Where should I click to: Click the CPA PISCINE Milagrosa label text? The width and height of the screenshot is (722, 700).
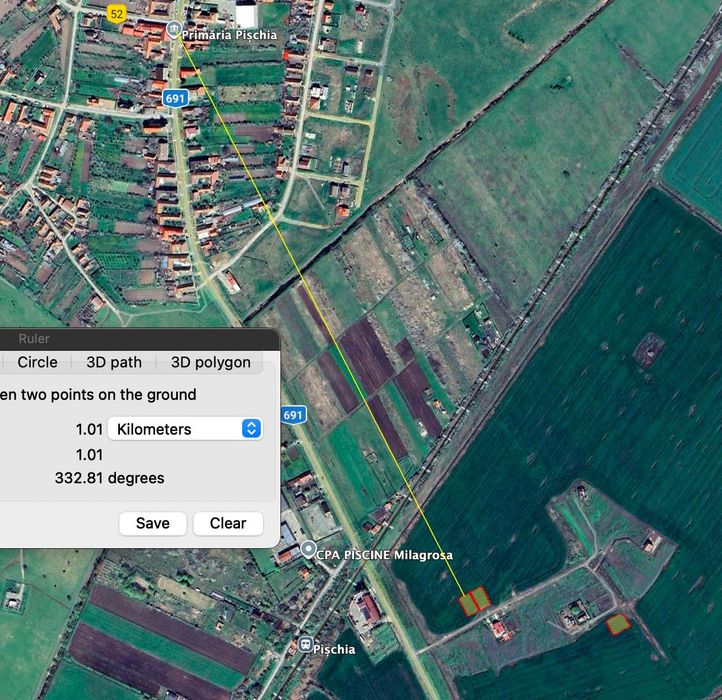pyautogui.click(x=384, y=555)
